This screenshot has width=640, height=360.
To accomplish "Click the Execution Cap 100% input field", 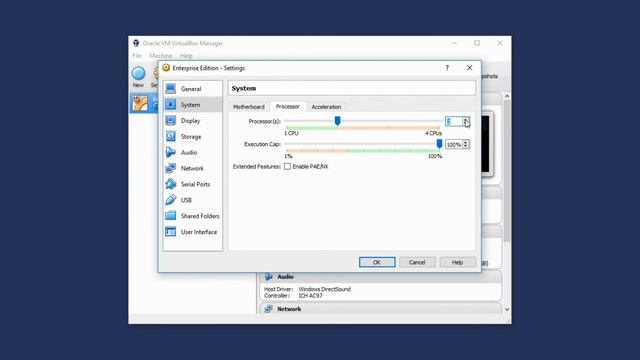I will pos(454,144).
